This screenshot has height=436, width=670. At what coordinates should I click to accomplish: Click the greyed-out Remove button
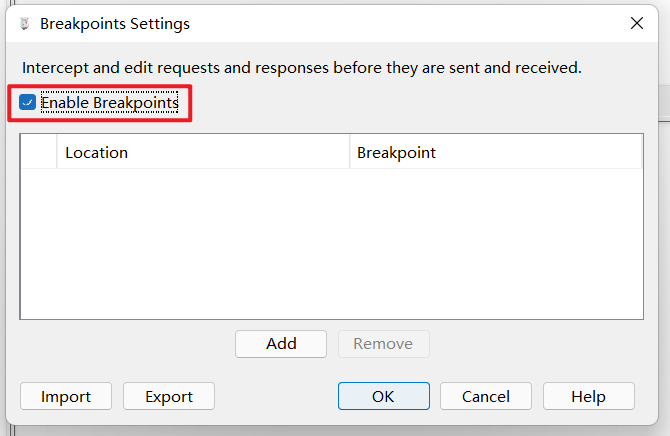click(383, 344)
